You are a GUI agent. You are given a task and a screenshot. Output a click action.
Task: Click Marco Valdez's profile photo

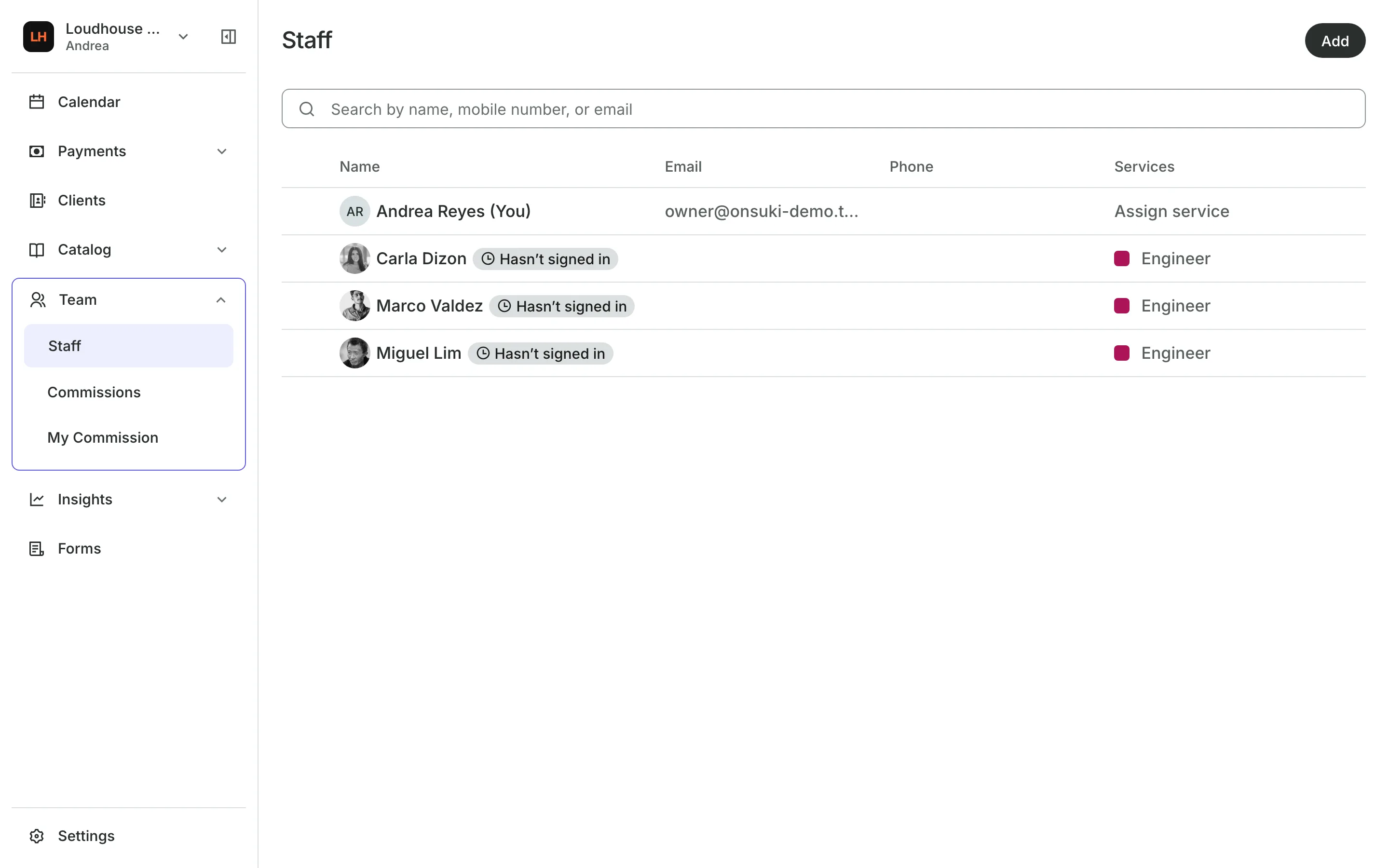[354, 305]
